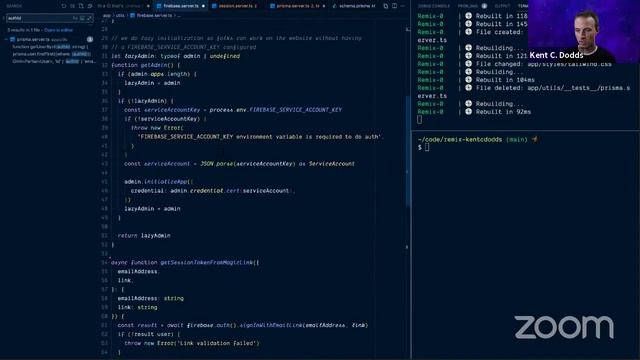640x360 pixels.
Task: Click the Clear search results icon
Action: 72,6
